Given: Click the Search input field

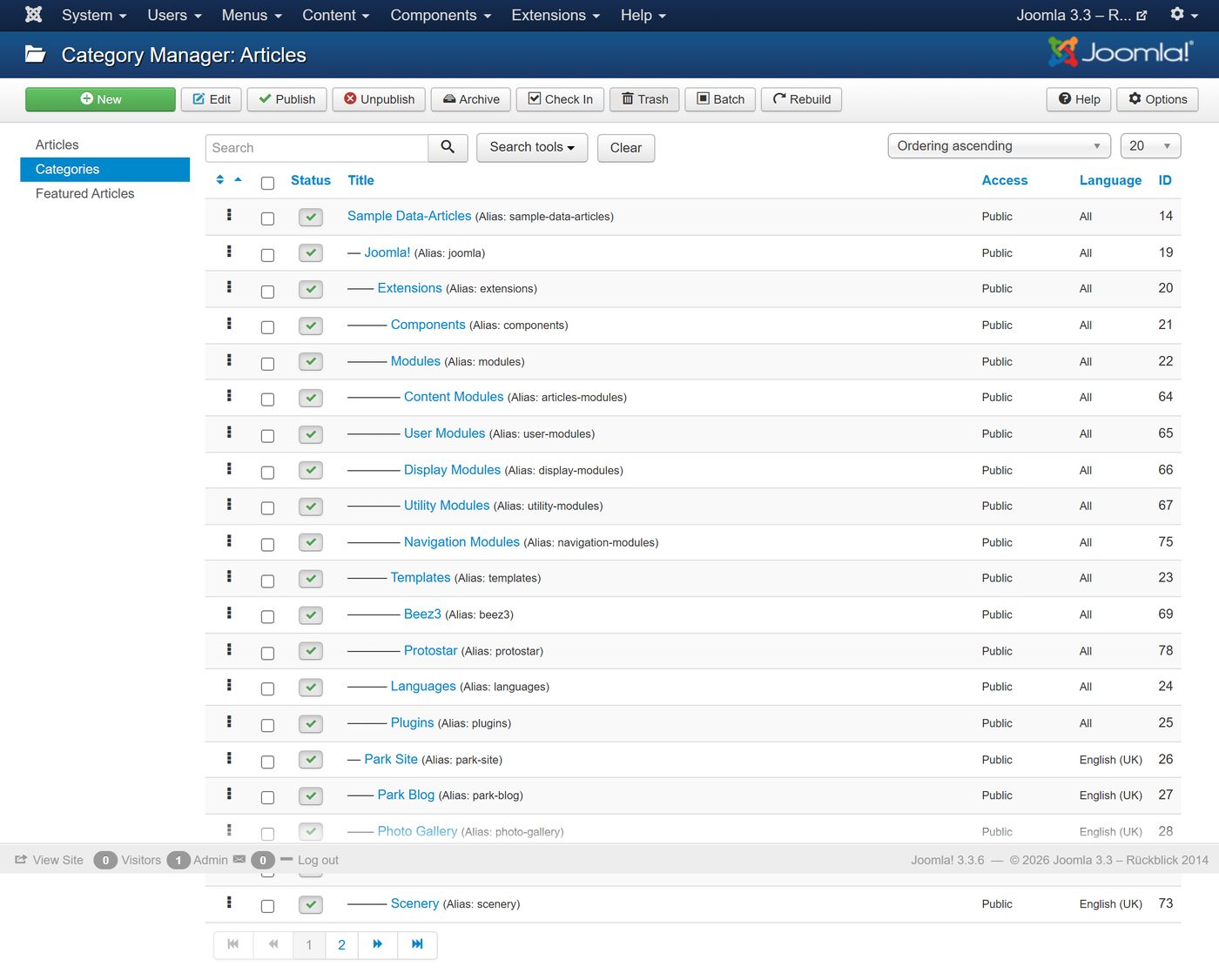Looking at the screenshot, I should 317,148.
